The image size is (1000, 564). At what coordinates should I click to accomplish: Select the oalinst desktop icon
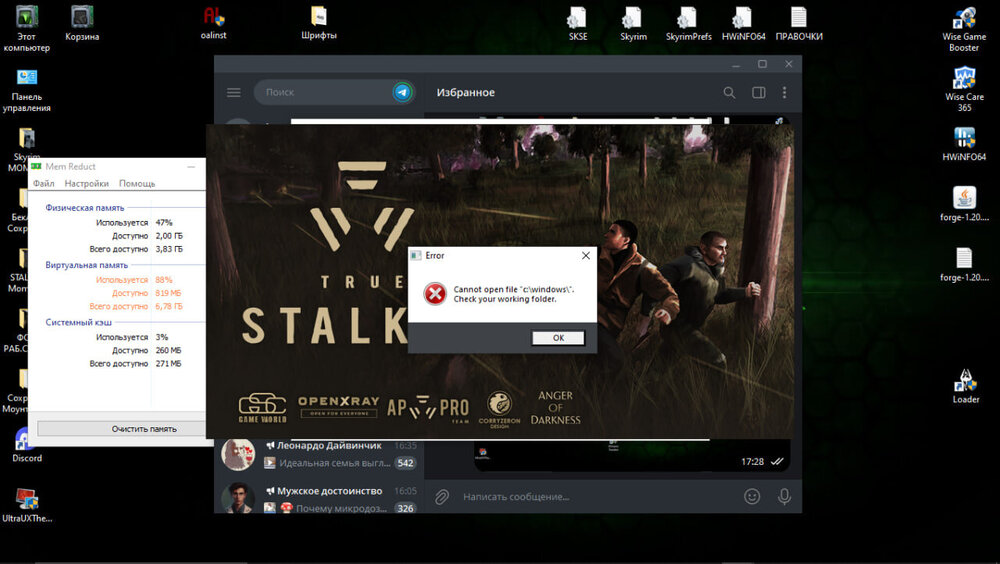[214, 24]
